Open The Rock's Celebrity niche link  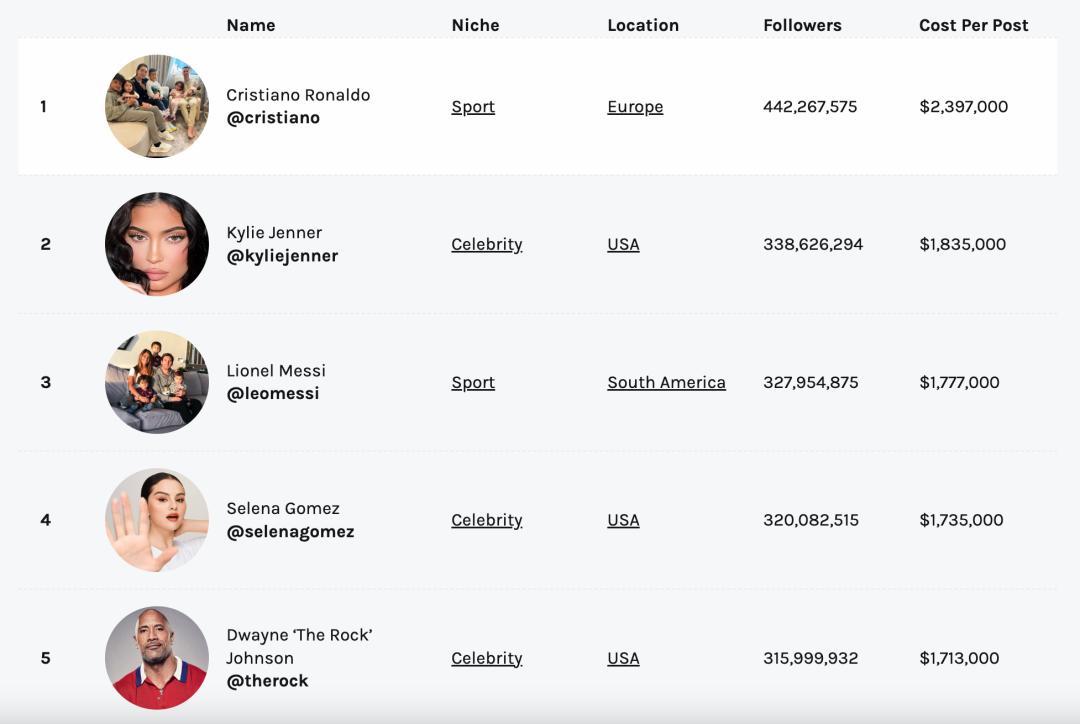487,658
